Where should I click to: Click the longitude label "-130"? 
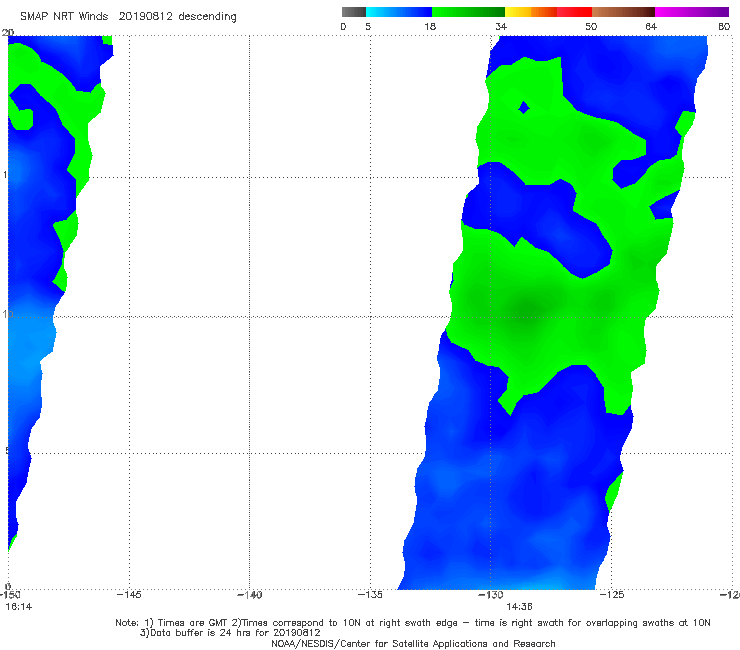(x=491, y=595)
